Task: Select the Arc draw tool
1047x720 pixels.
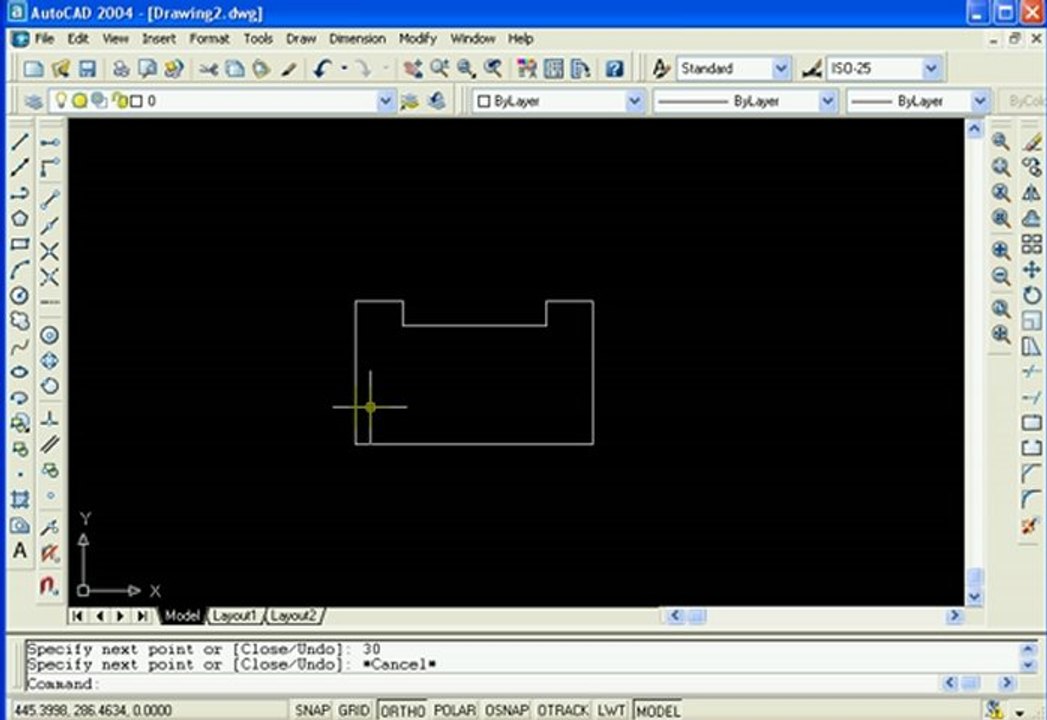Action: pos(19,270)
